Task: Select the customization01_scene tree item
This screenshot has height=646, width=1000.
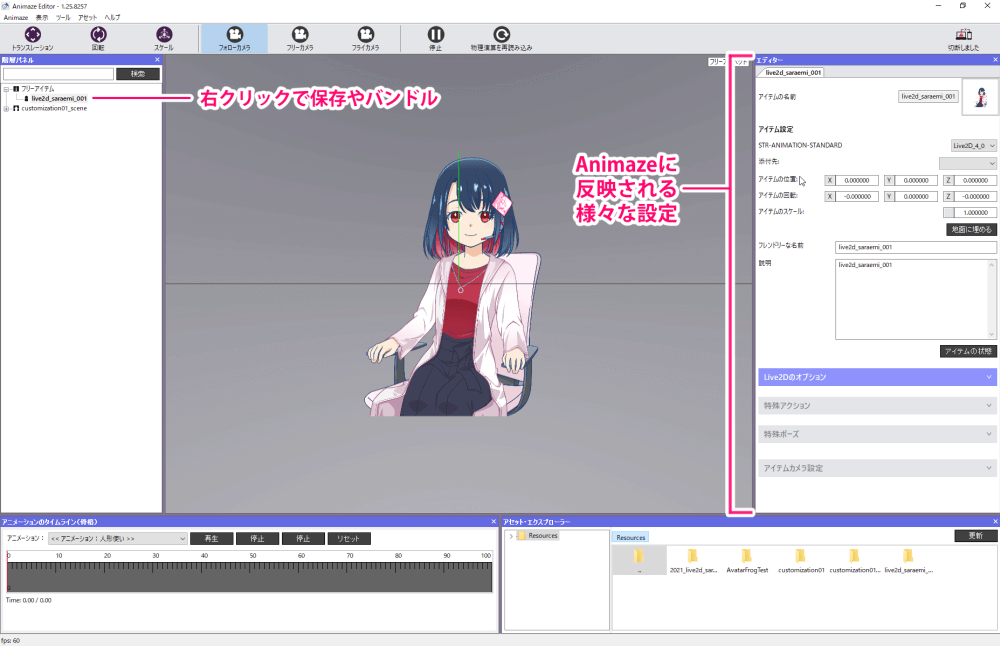Action: click(x=54, y=109)
